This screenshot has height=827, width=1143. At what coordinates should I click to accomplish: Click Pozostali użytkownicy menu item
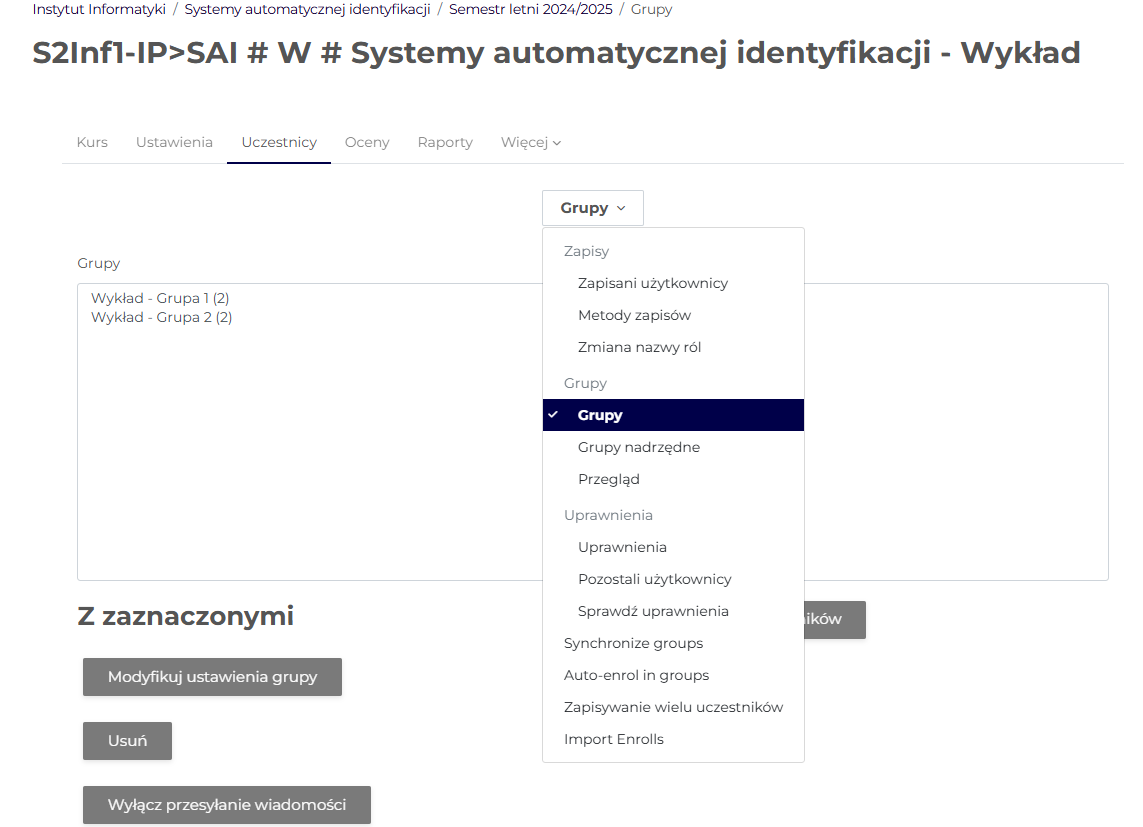pos(654,579)
